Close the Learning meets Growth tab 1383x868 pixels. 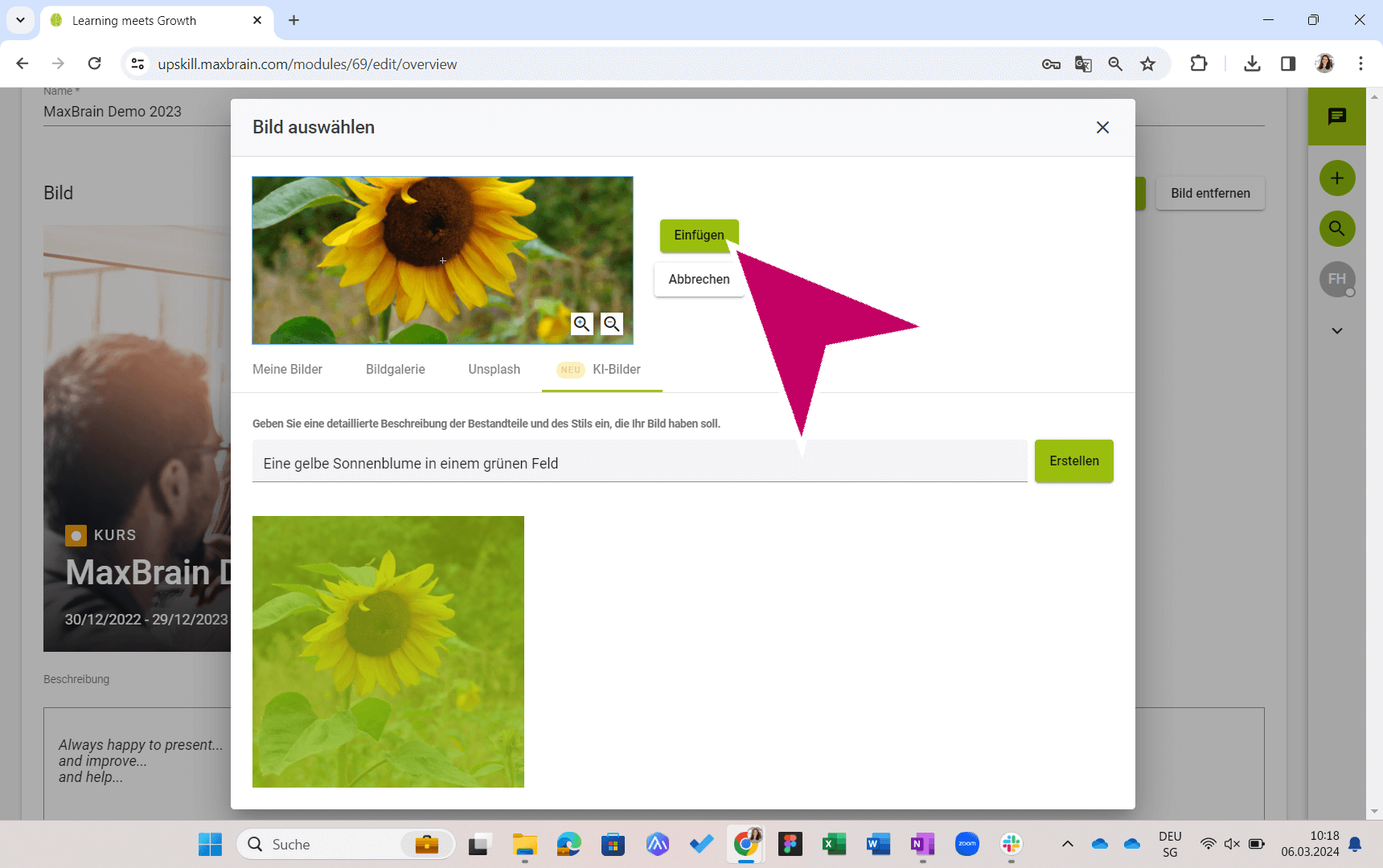pos(257,20)
